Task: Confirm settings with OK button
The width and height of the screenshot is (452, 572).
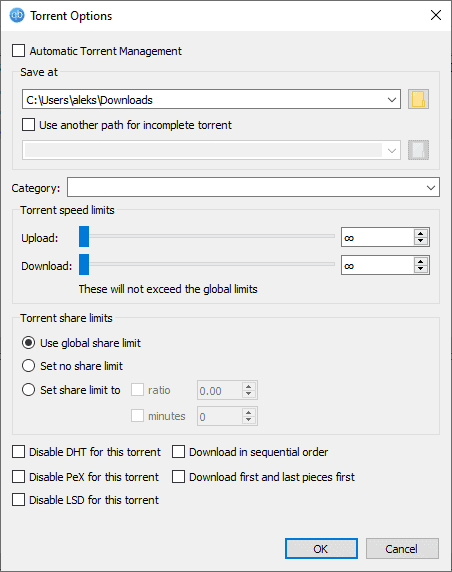Action: pyautogui.click(x=321, y=548)
